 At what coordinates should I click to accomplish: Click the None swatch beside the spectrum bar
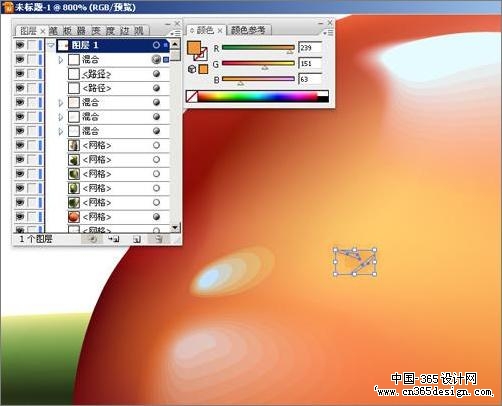point(192,96)
